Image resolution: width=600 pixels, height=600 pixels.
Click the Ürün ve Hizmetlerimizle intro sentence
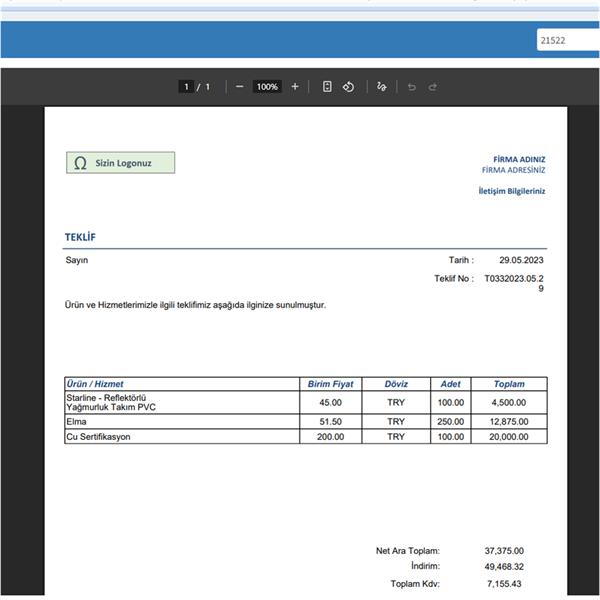pyautogui.click(x=195, y=305)
